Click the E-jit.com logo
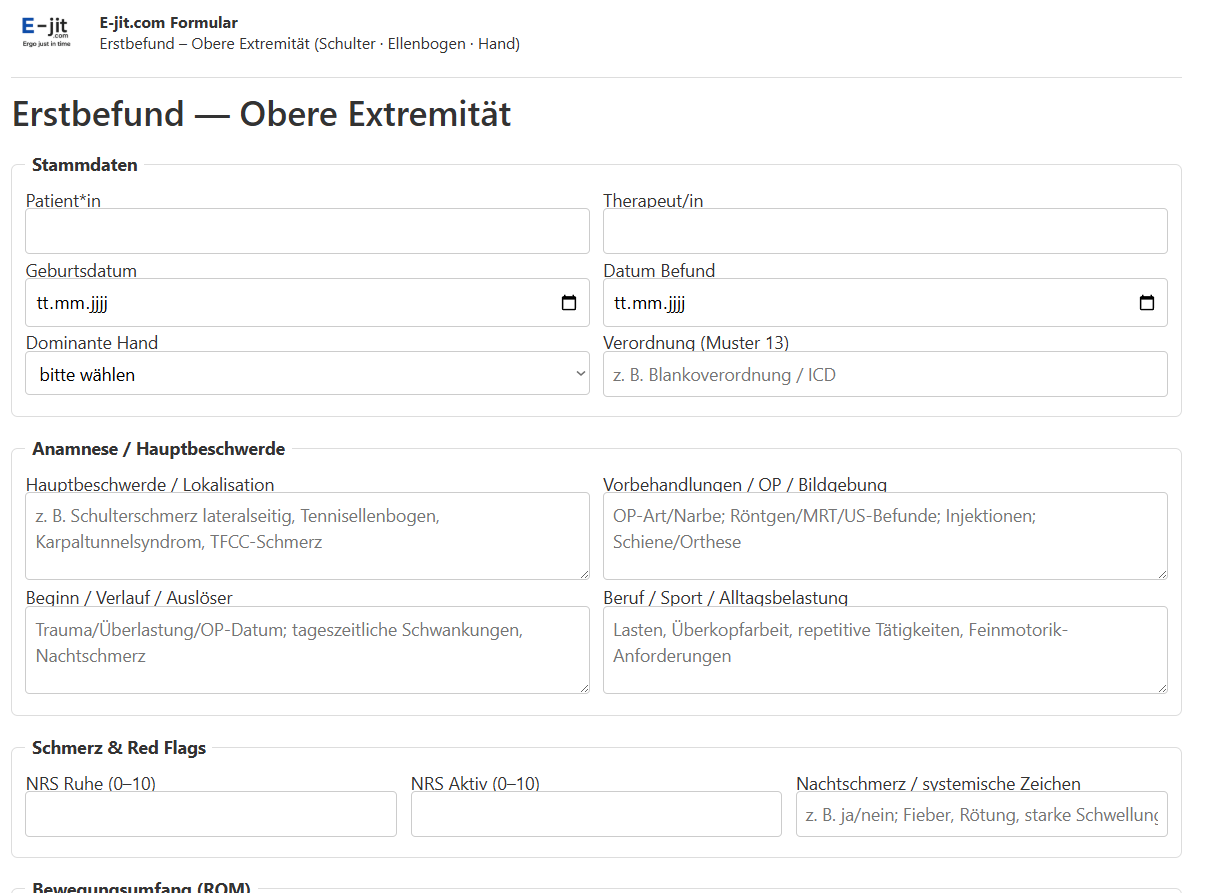Viewport: 1205px width, 893px height. tap(47, 33)
